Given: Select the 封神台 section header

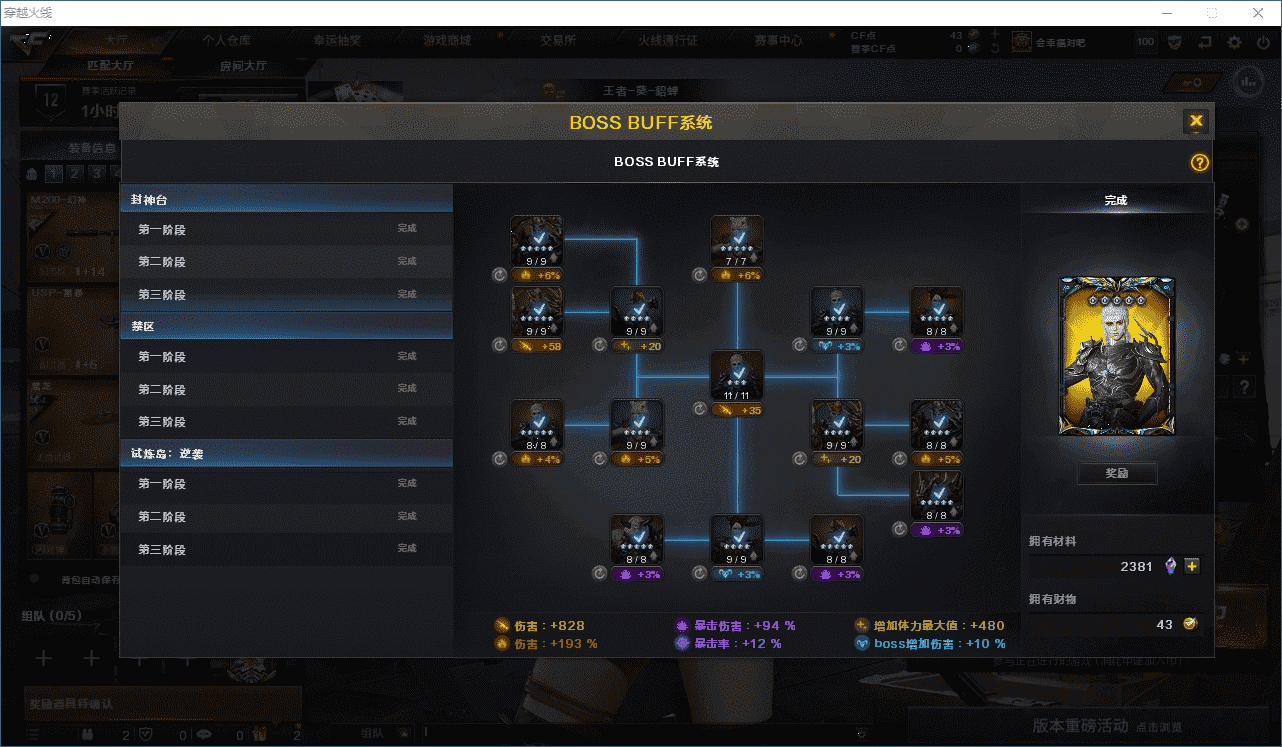Looking at the screenshot, I should pyautogui.click(x=287, y=200).
